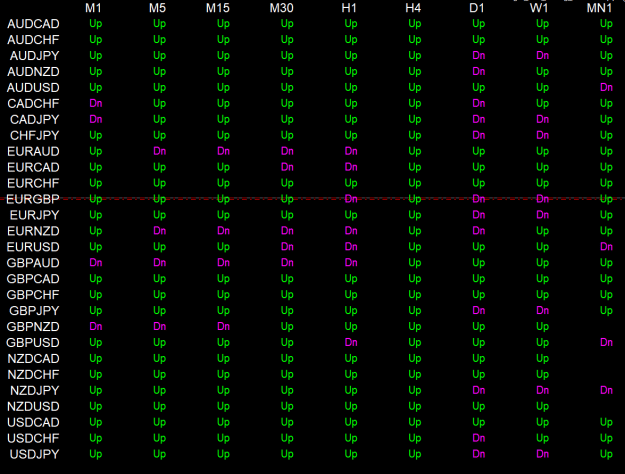Click USDCHF's Dn value under D1
The width and height of the screenshot is (625, 474).
coord(479,438)
